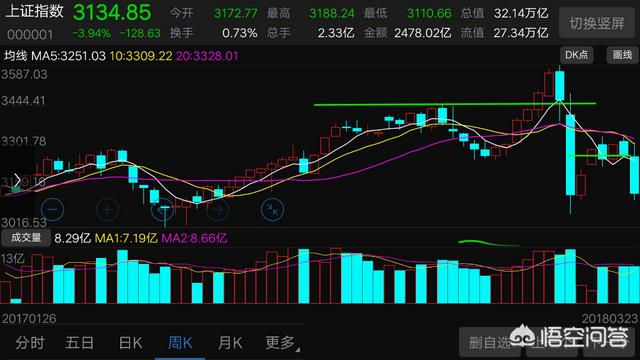The width and height of the screenshot is (640, 360).
Task: Zoom in the chart with plus circle icon
Action: (x=107, y=209)
